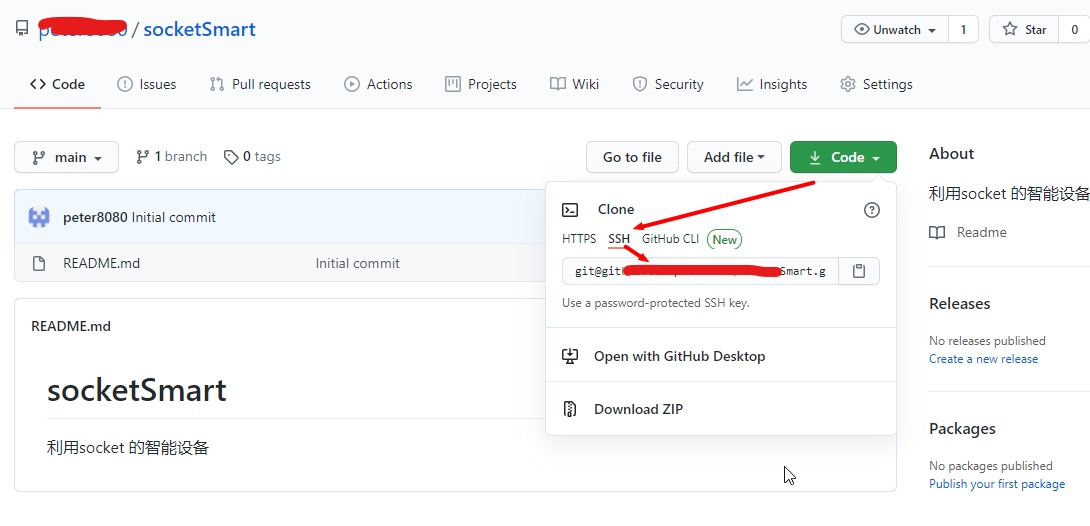Click Download ZIP
This screenshot has height=526, width=1090.
[x=638, y=409]
